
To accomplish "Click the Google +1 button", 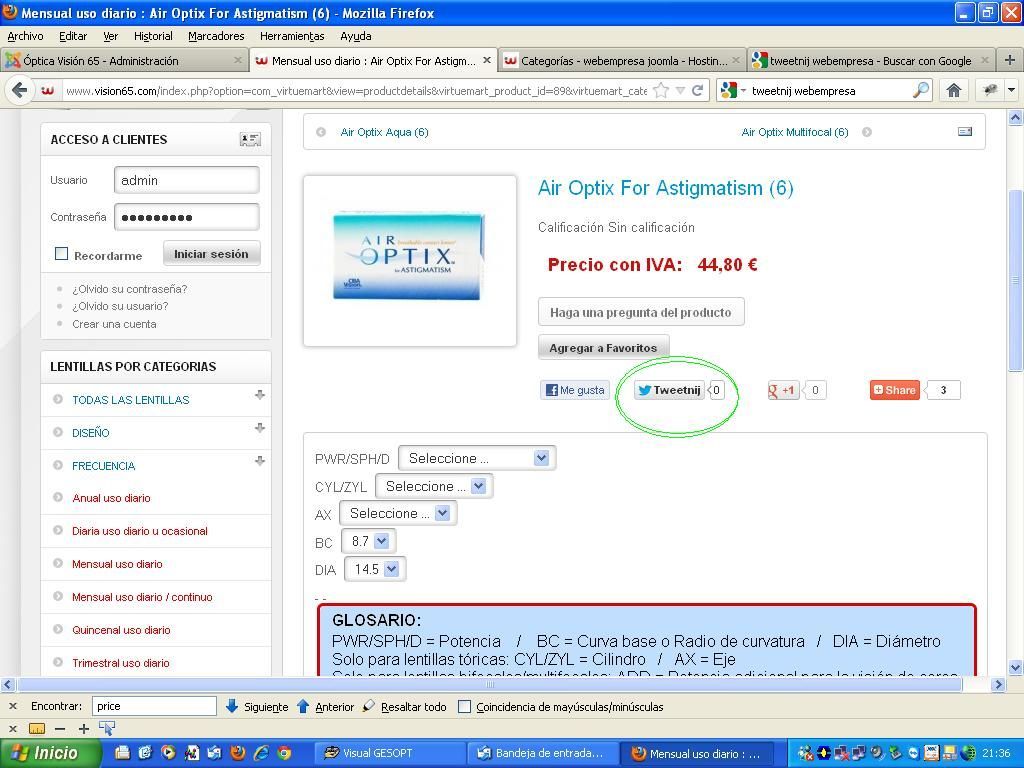I will click(783, 390).
